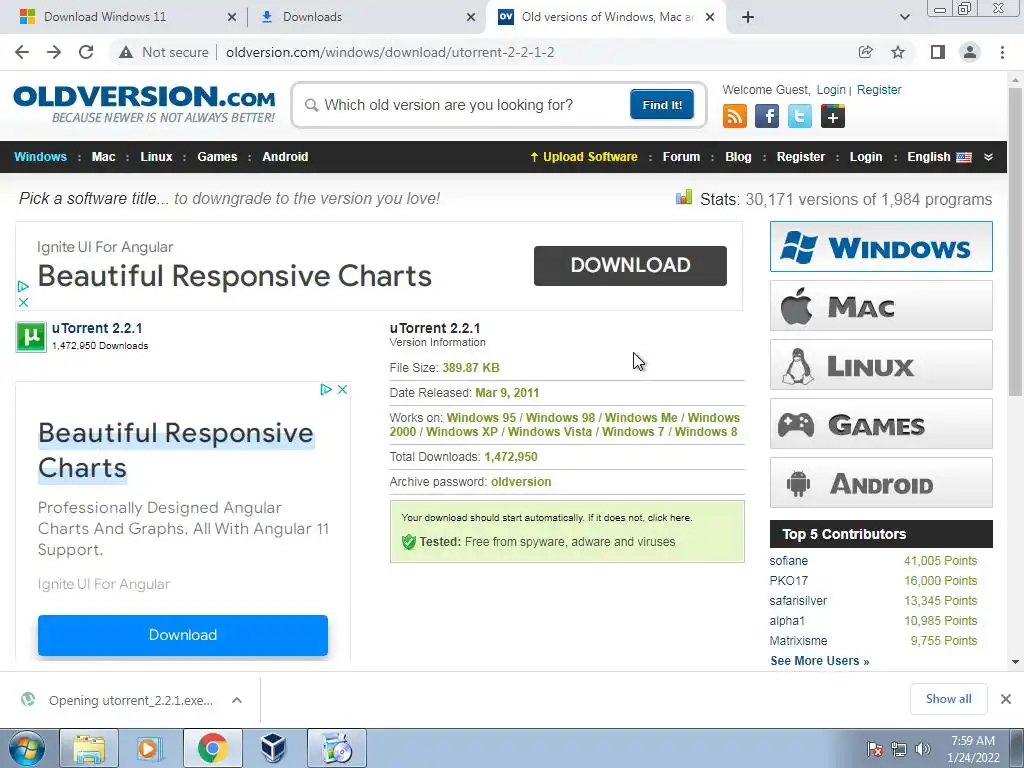This screenshot has width=1024, height=768.
Task: Open the Mac nav menu item
Action: (103, 157)
